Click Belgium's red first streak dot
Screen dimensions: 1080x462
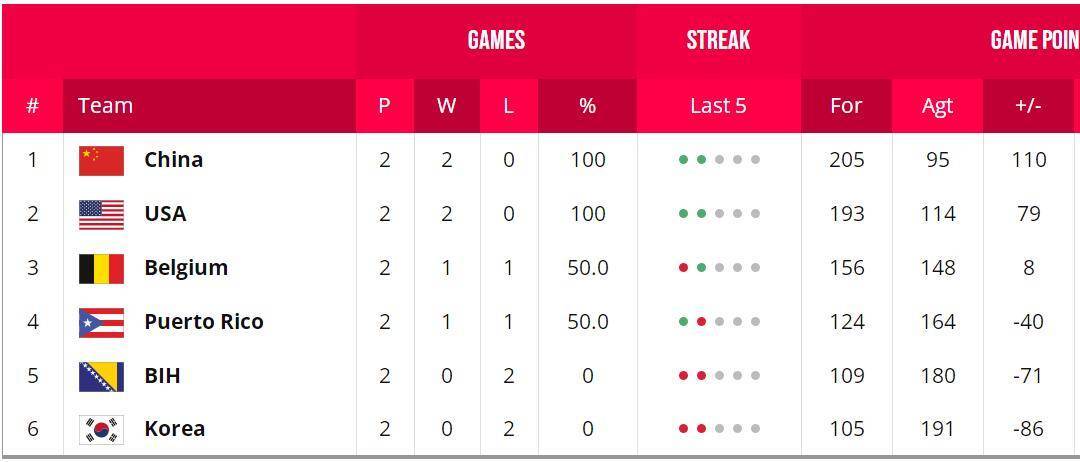click(683, 268)
